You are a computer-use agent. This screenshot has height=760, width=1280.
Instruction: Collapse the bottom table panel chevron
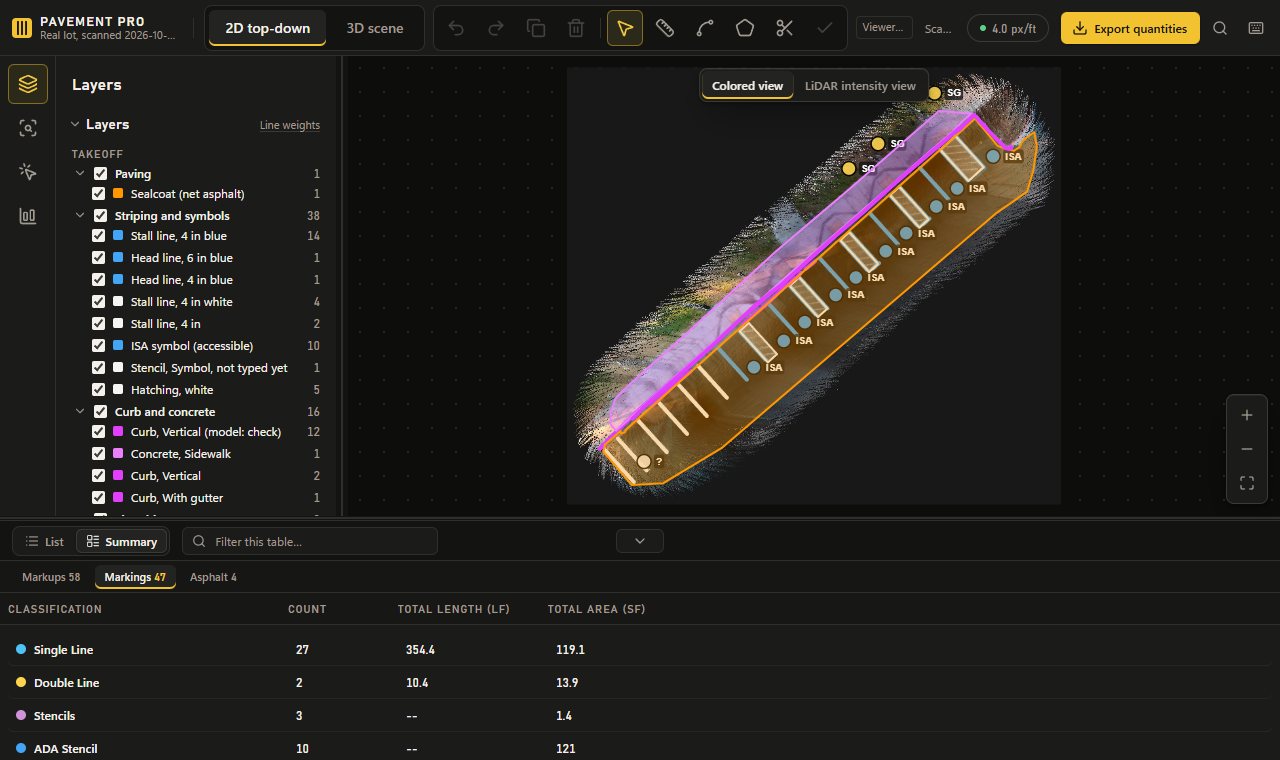click(x=640, y=541)
